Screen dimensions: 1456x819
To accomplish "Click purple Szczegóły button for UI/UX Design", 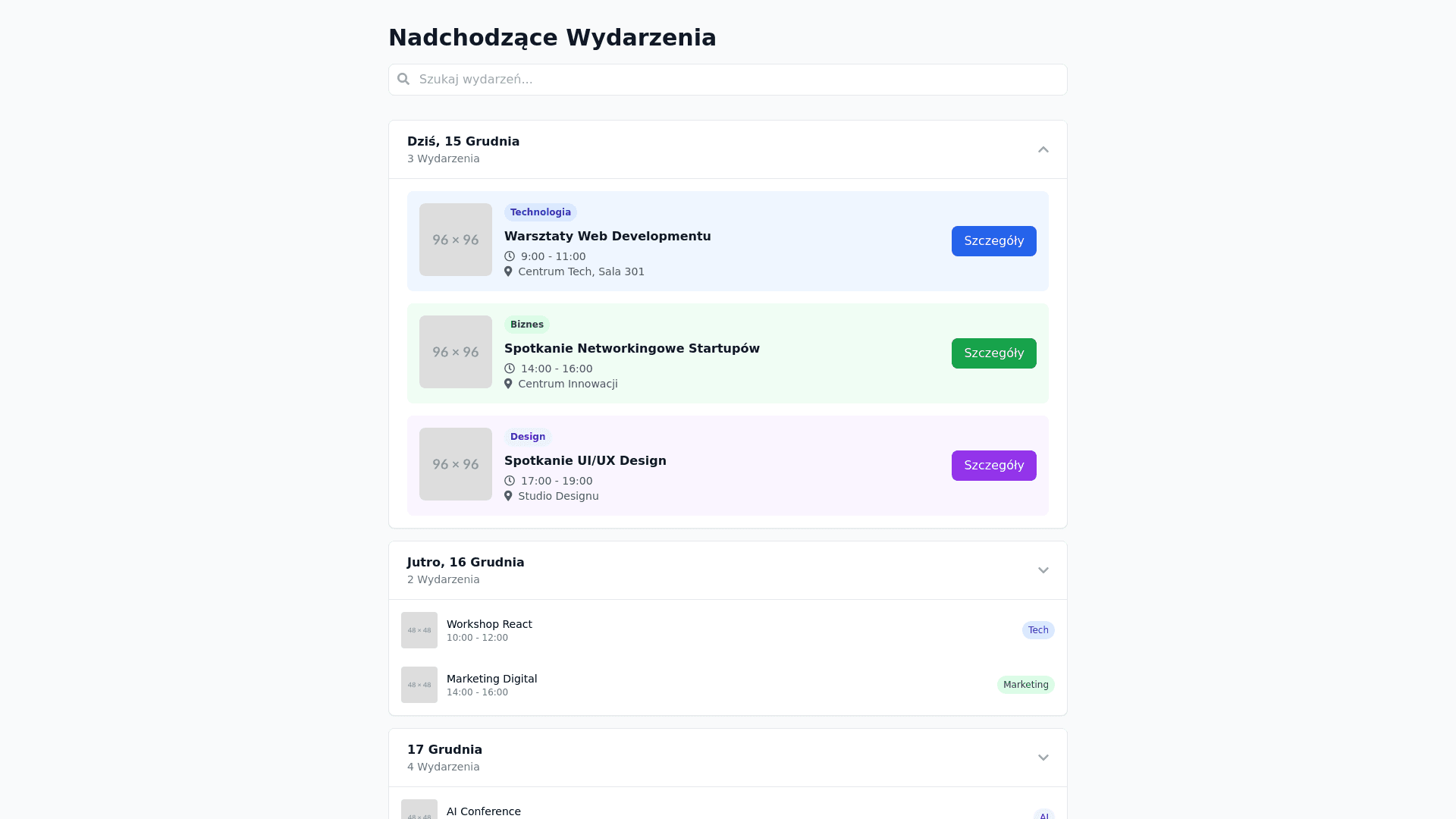I will click(x=993, y=466).
